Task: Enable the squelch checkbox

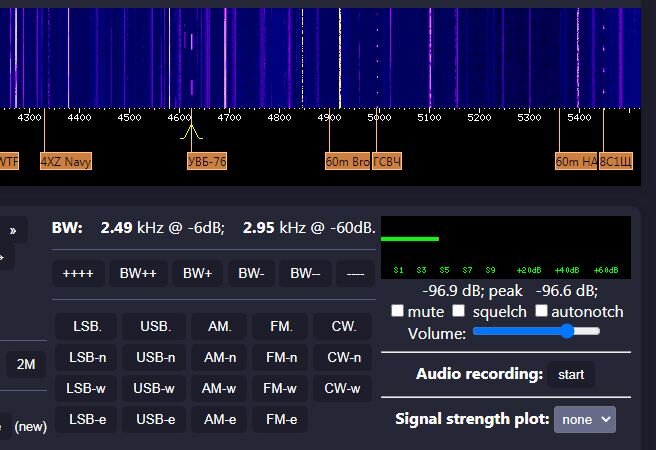Action: (459, 311)
